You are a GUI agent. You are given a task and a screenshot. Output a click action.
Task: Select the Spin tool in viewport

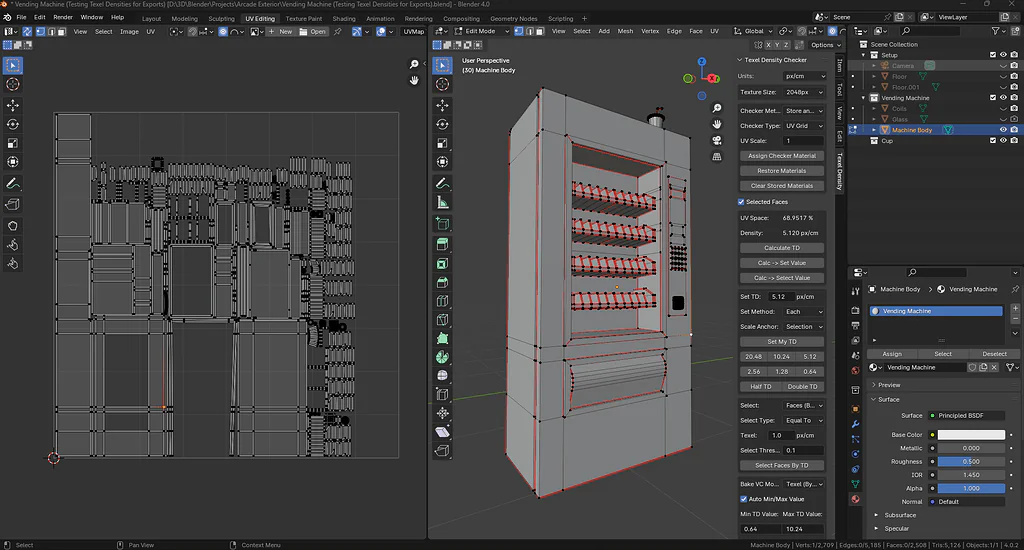click(x=442, y=357)
